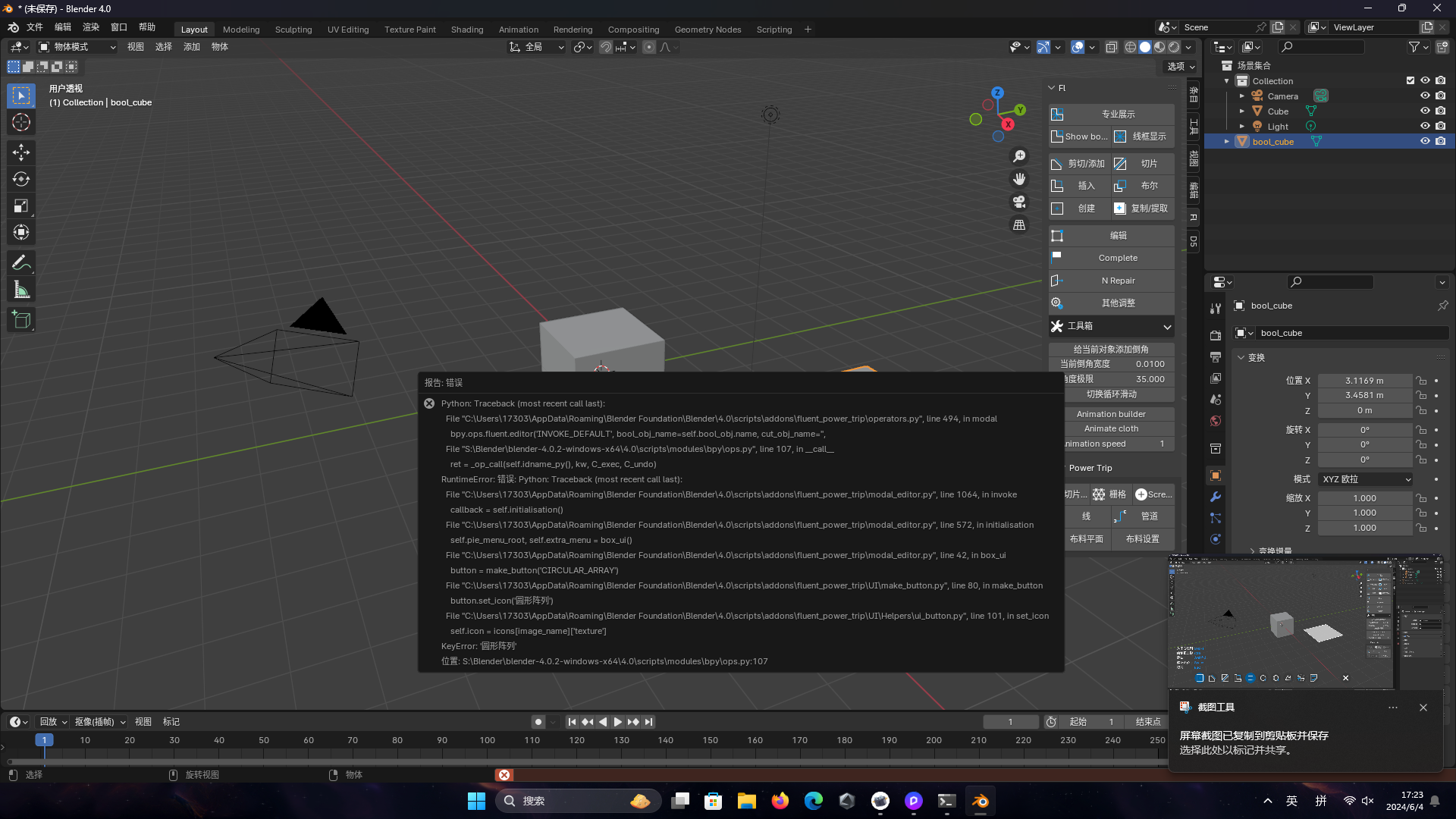Click the Animation builder button
The height and width of the screenshot is (819, 1456).
(x=1112, y=414)
